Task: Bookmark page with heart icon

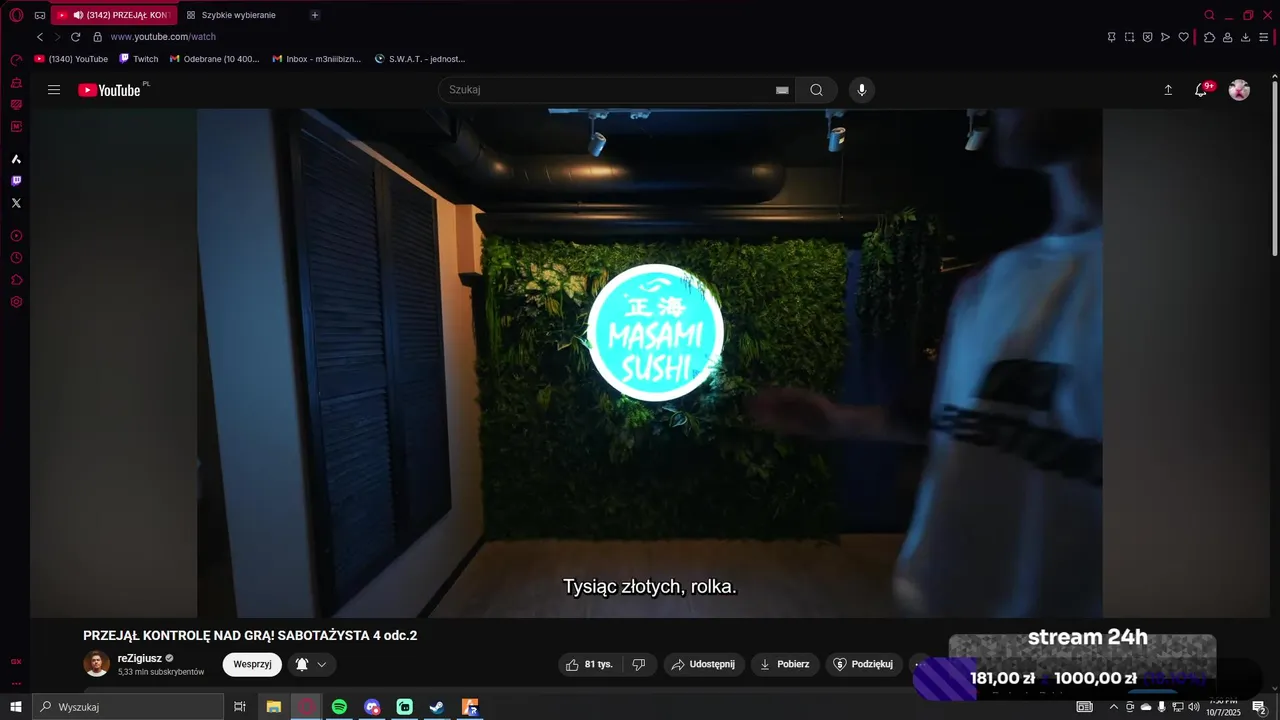Action: click(x=1183, y=37)
